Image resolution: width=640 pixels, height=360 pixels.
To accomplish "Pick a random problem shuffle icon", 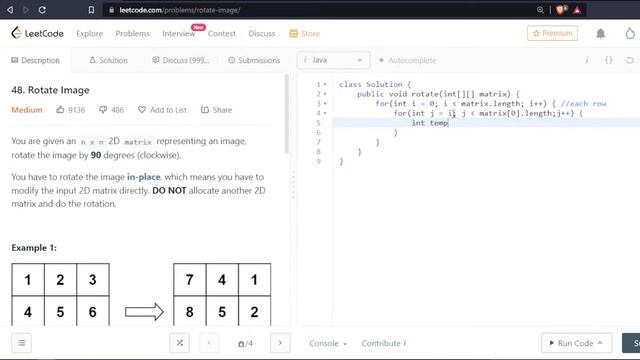I will tap(180, 343).
